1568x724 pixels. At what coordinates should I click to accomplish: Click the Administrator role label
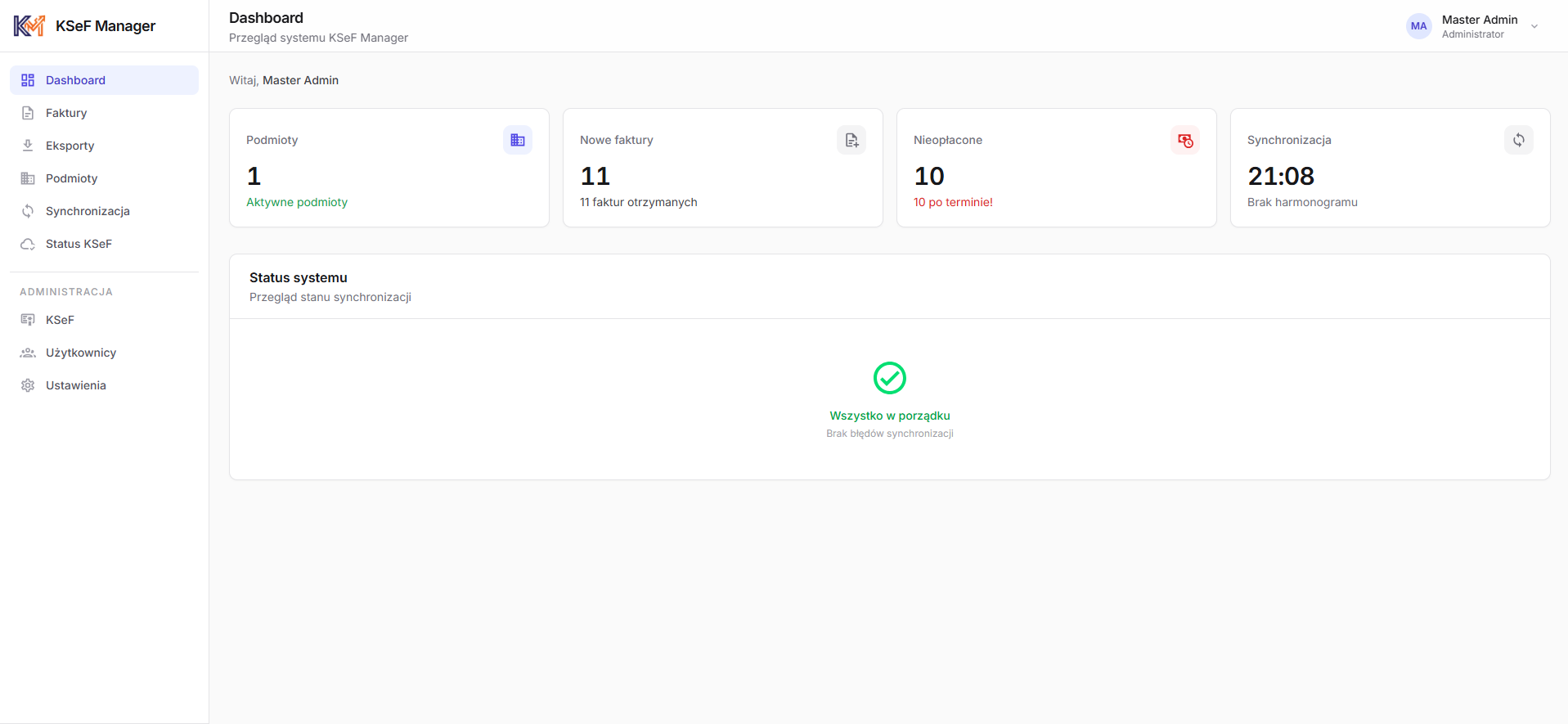coord(1473,34)
